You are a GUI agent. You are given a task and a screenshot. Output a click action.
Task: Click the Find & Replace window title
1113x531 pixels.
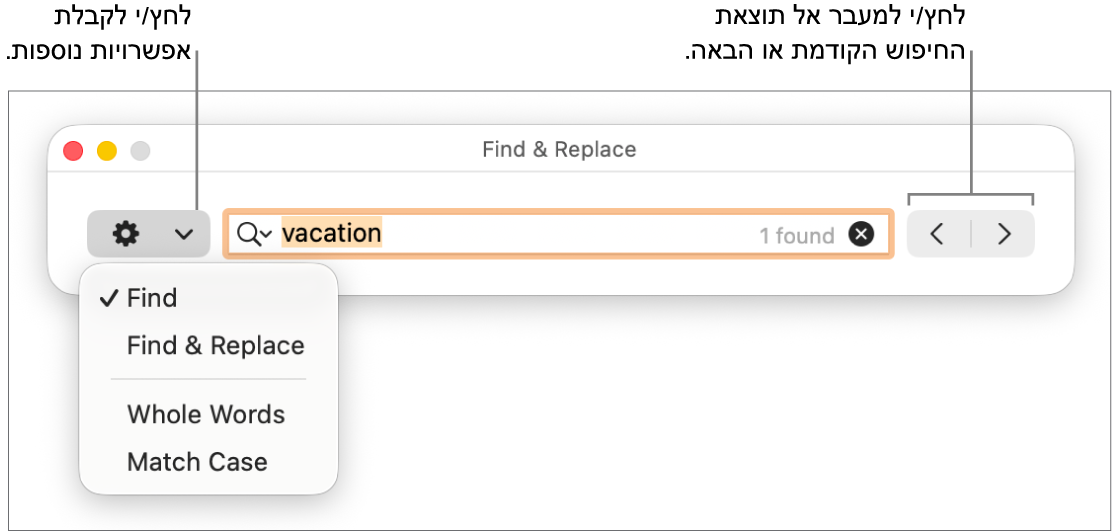[559, 150]
